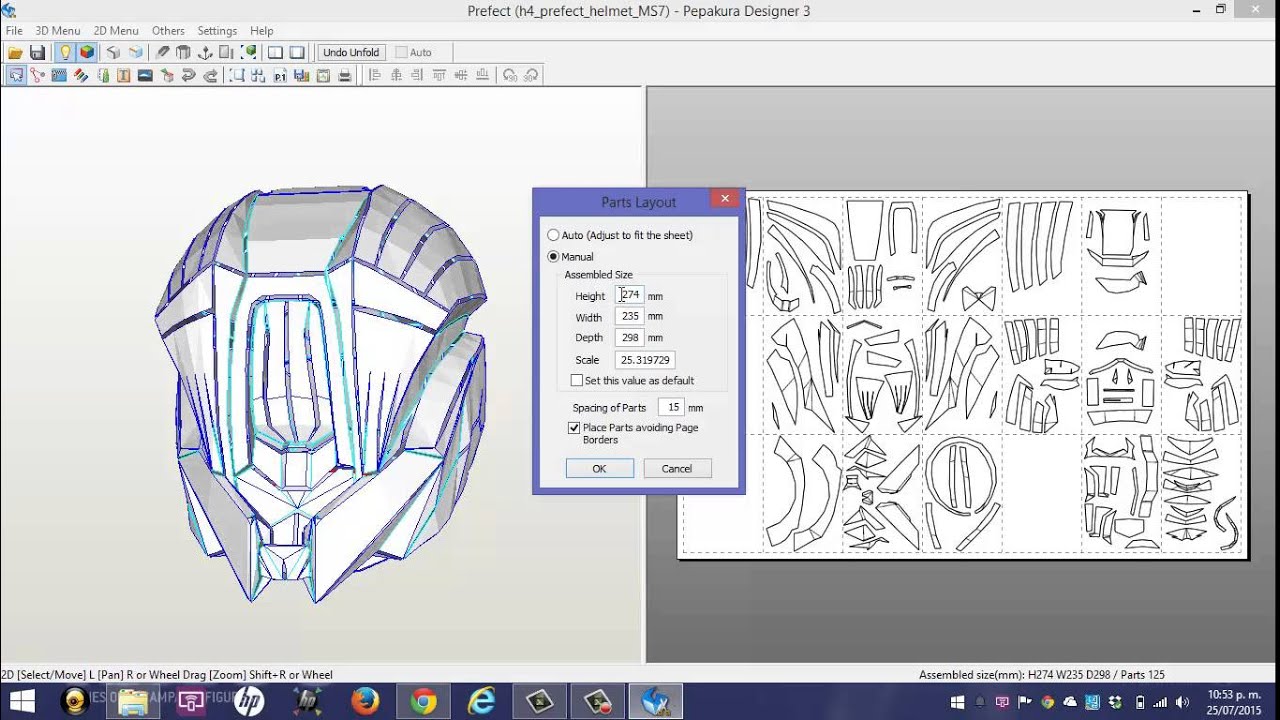Select the Select/Move arrow tool

tap(16, 75)
